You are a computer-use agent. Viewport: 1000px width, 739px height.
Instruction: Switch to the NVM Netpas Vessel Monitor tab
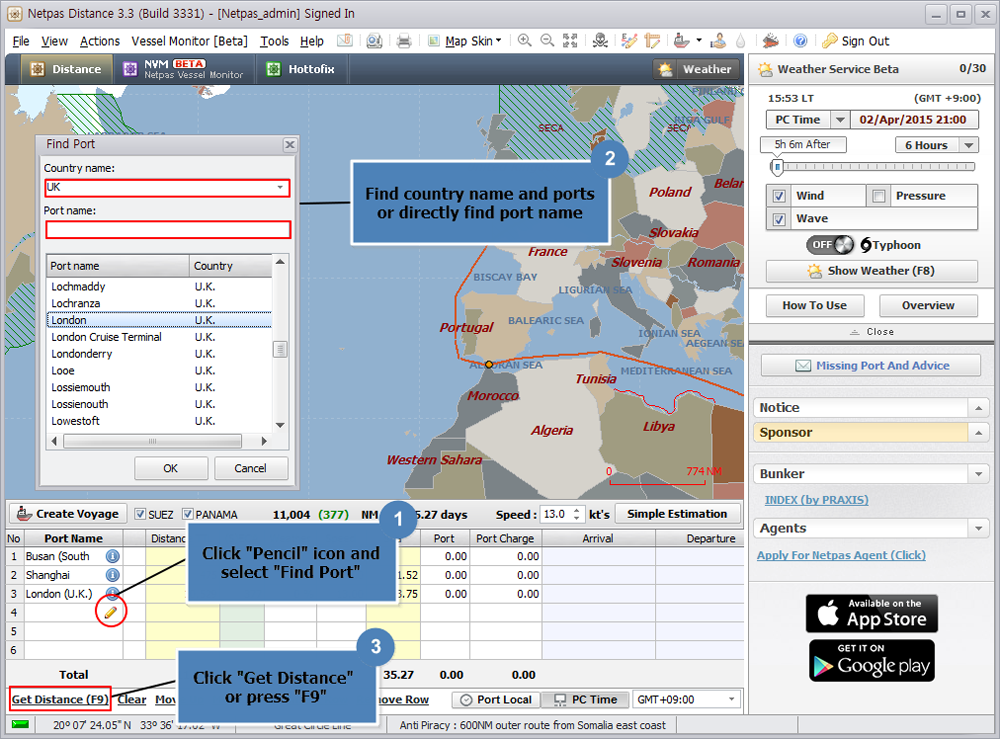point(184,69)
